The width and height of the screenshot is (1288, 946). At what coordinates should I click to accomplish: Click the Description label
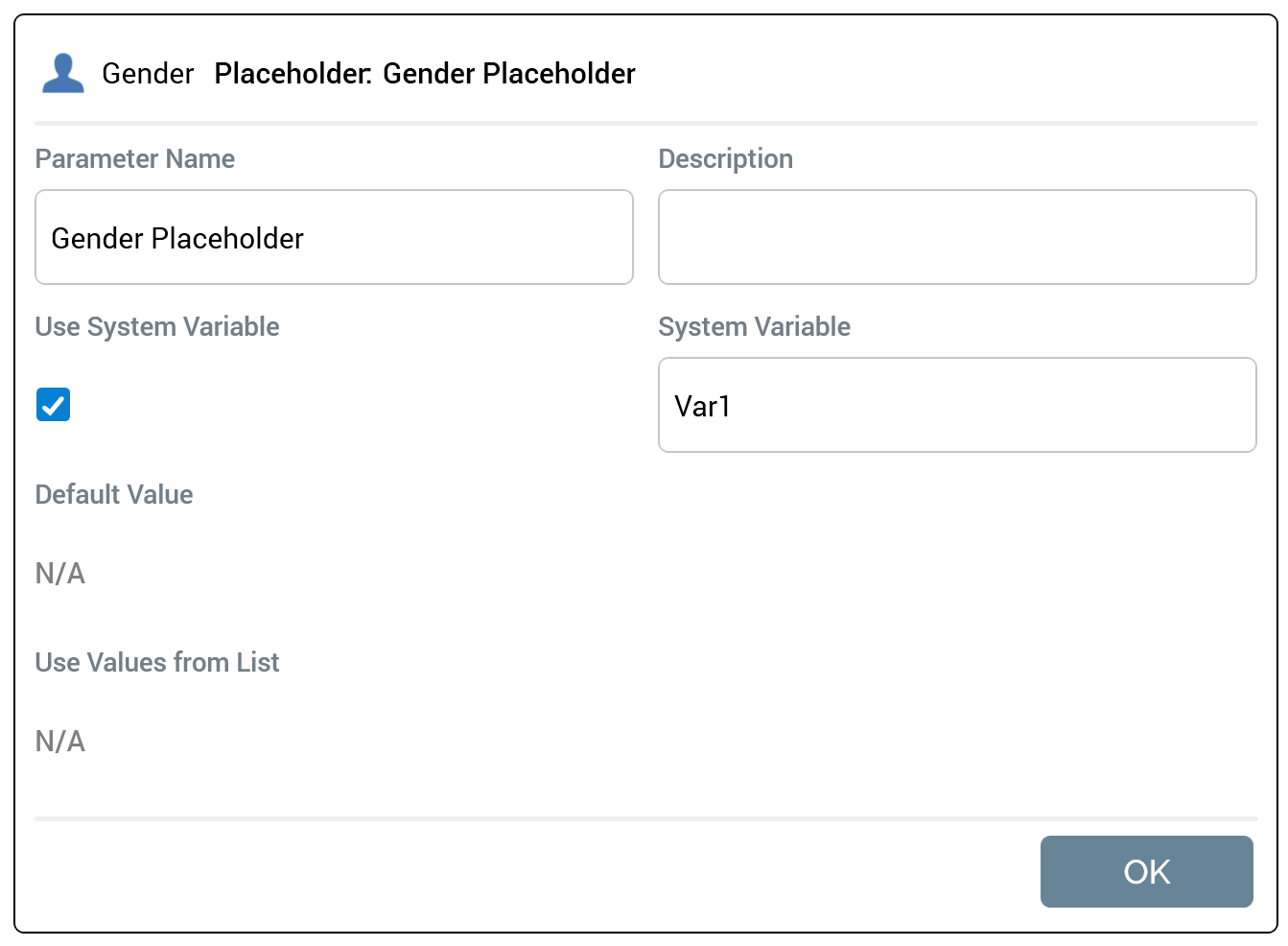[x=725, y=159]
